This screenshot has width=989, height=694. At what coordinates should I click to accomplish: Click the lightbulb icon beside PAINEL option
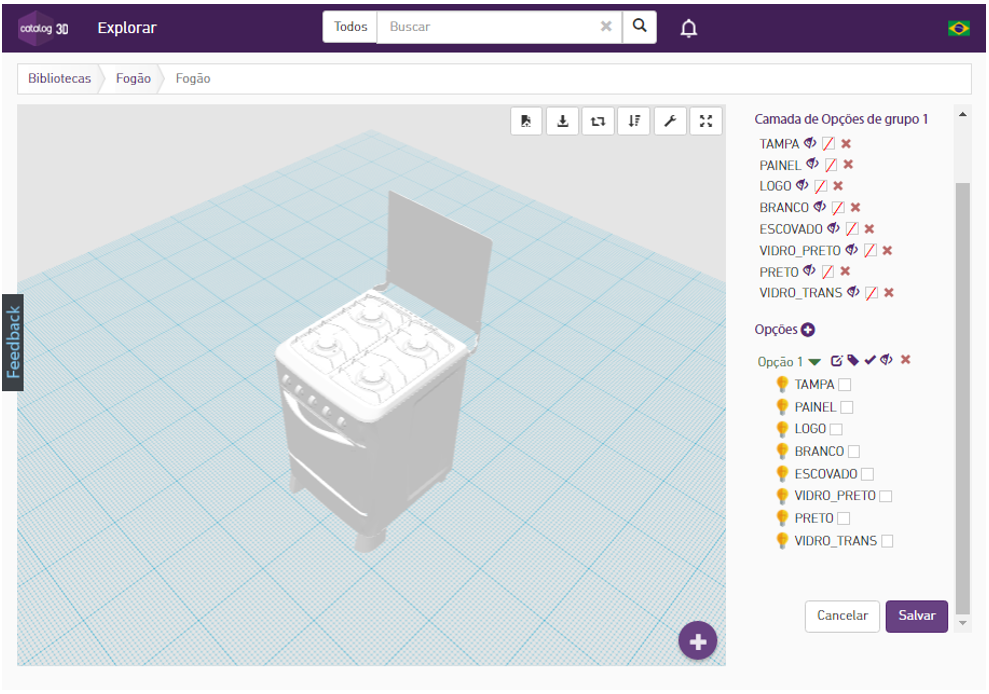tap(782, 407)
